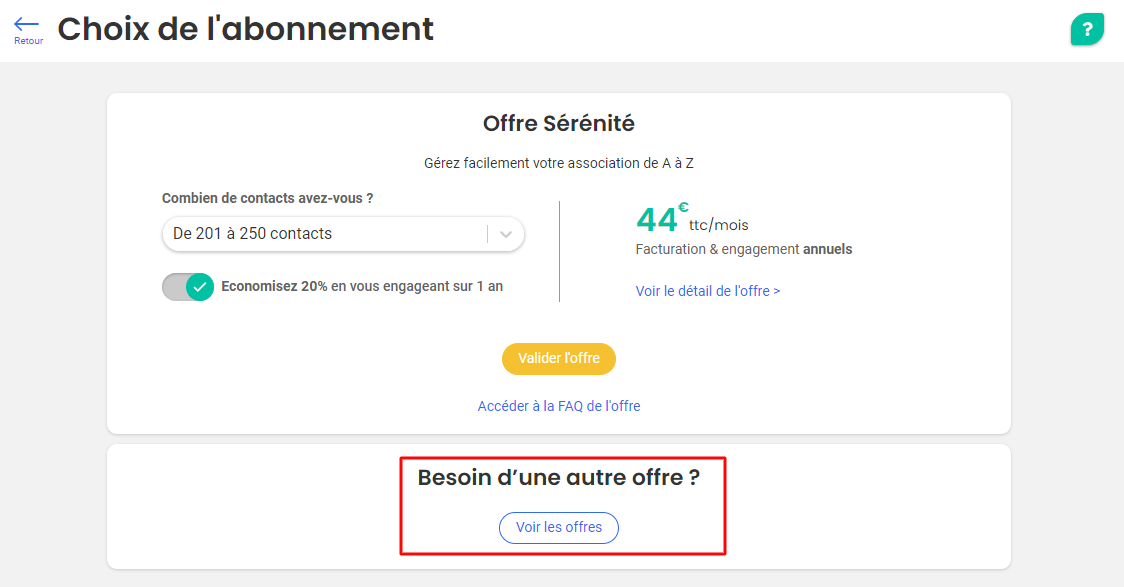Image resolution: width=1124 pixels, height=587 pixels.
Task: Open 'Accéder à la FAQ de l'offre' link
Action: pos(558,406)
